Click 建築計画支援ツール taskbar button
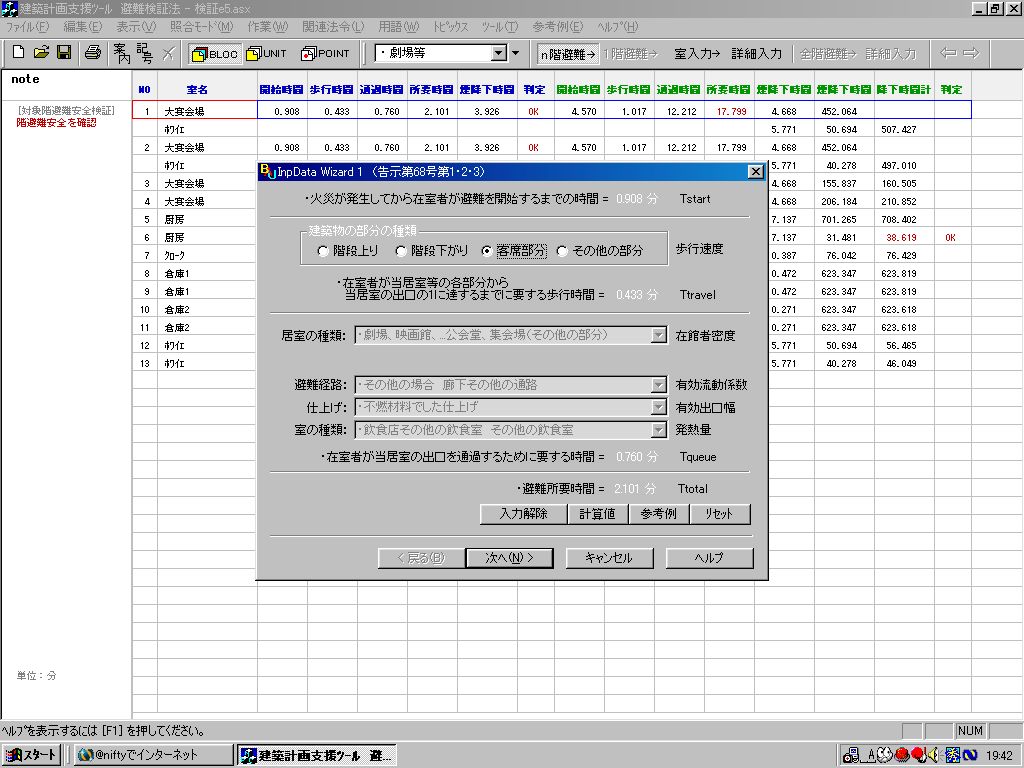The width and height of the screenshot is (1024, 768). point(316,755)
